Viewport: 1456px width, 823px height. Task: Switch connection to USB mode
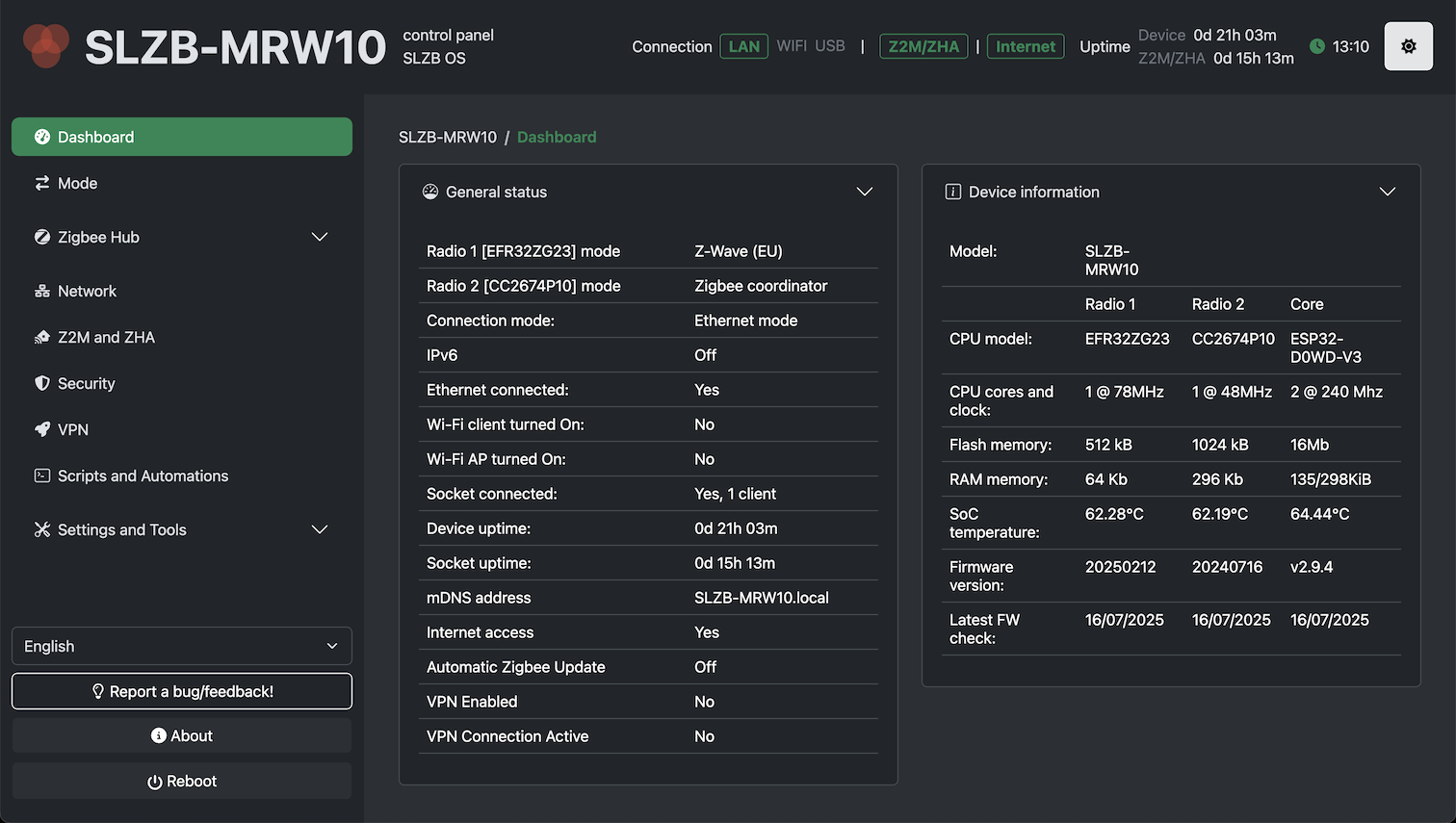point(832,45)
